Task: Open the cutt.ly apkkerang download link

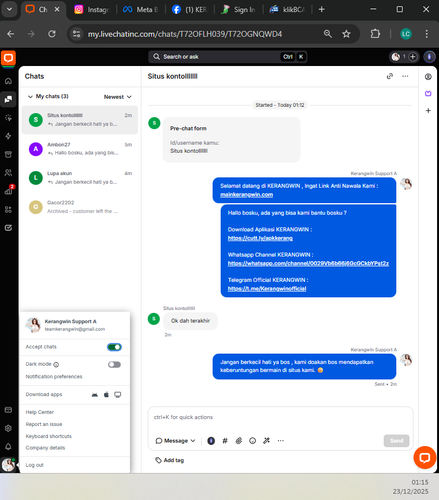Action: click(x=260, y=238)
